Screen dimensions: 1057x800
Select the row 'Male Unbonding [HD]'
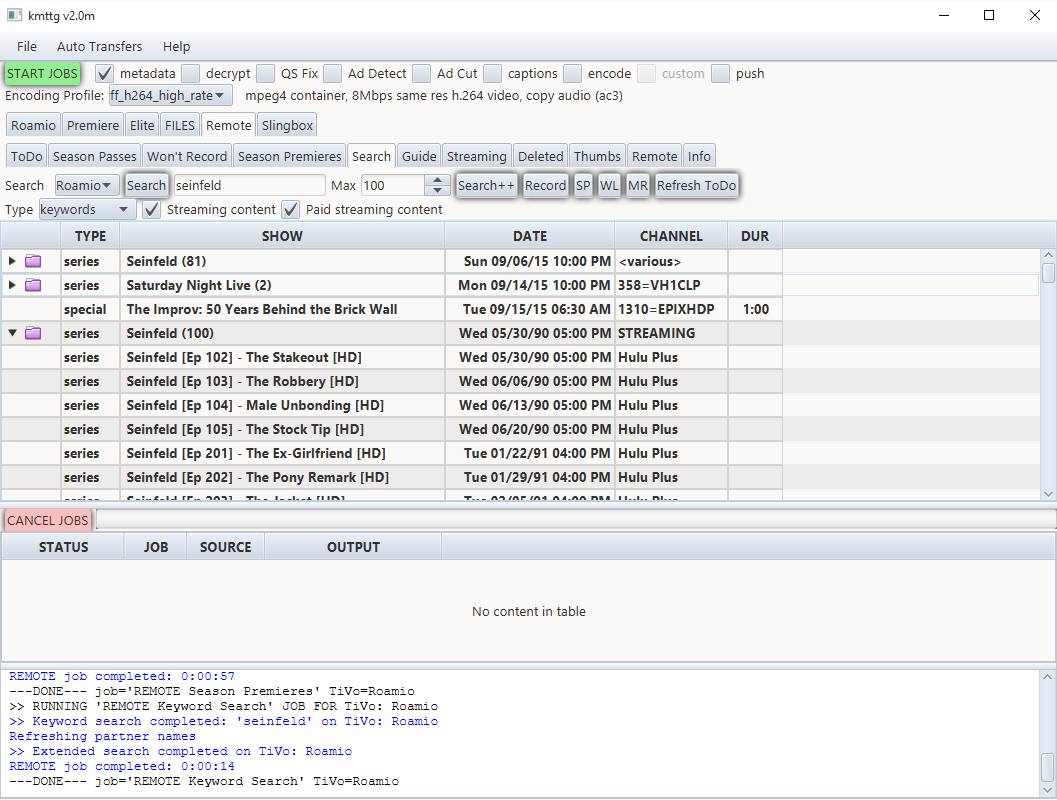coord(391,405)
